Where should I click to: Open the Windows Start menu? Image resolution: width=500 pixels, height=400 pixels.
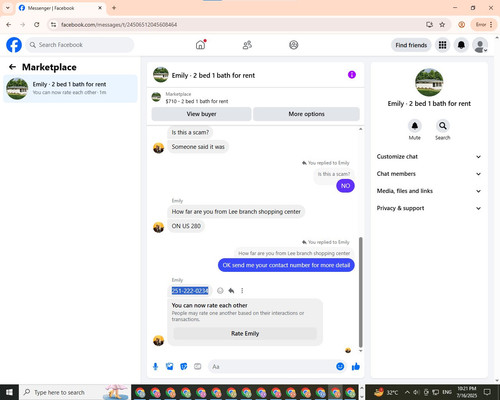pos(9,392)
